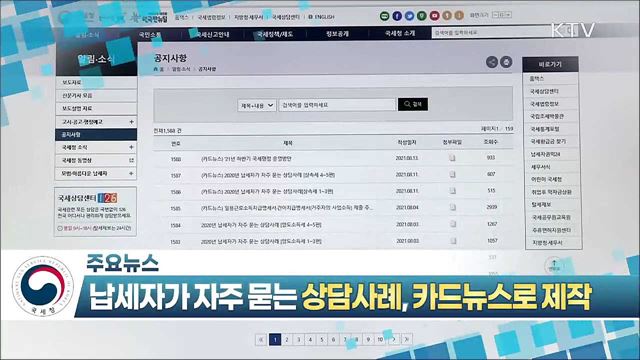Click 국세상담센터 link in top header
640x360 pixels.
pyautogui.click(x=286, y=17)
